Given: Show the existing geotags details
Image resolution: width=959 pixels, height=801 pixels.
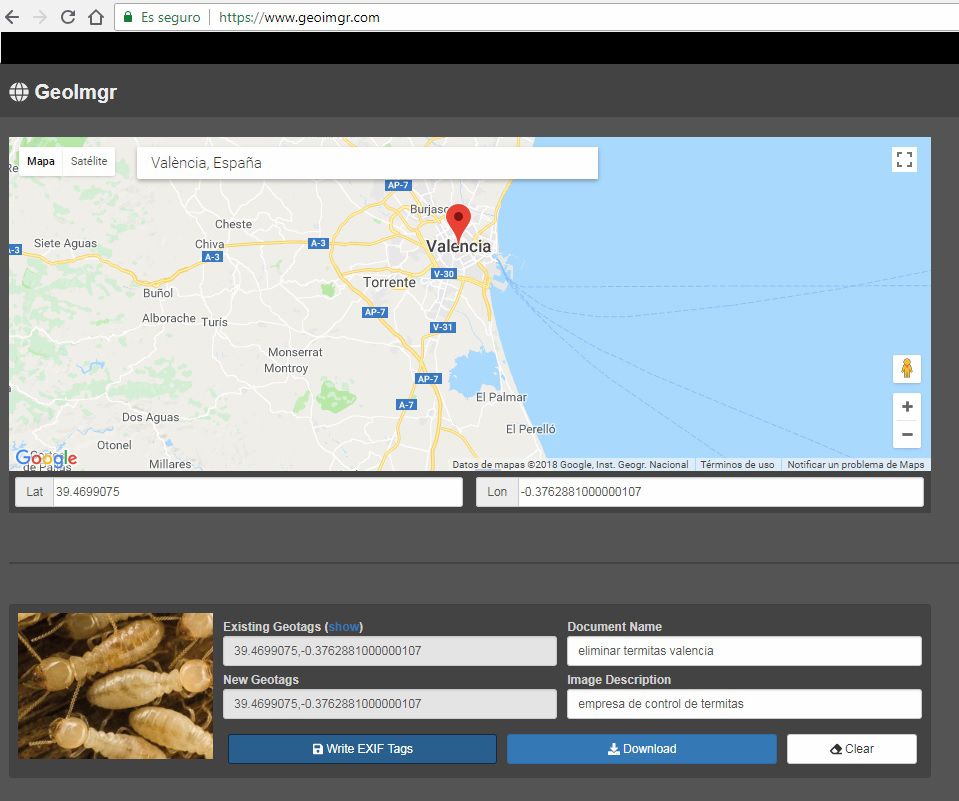Looking at the screenshot, I should pos(344,626).
